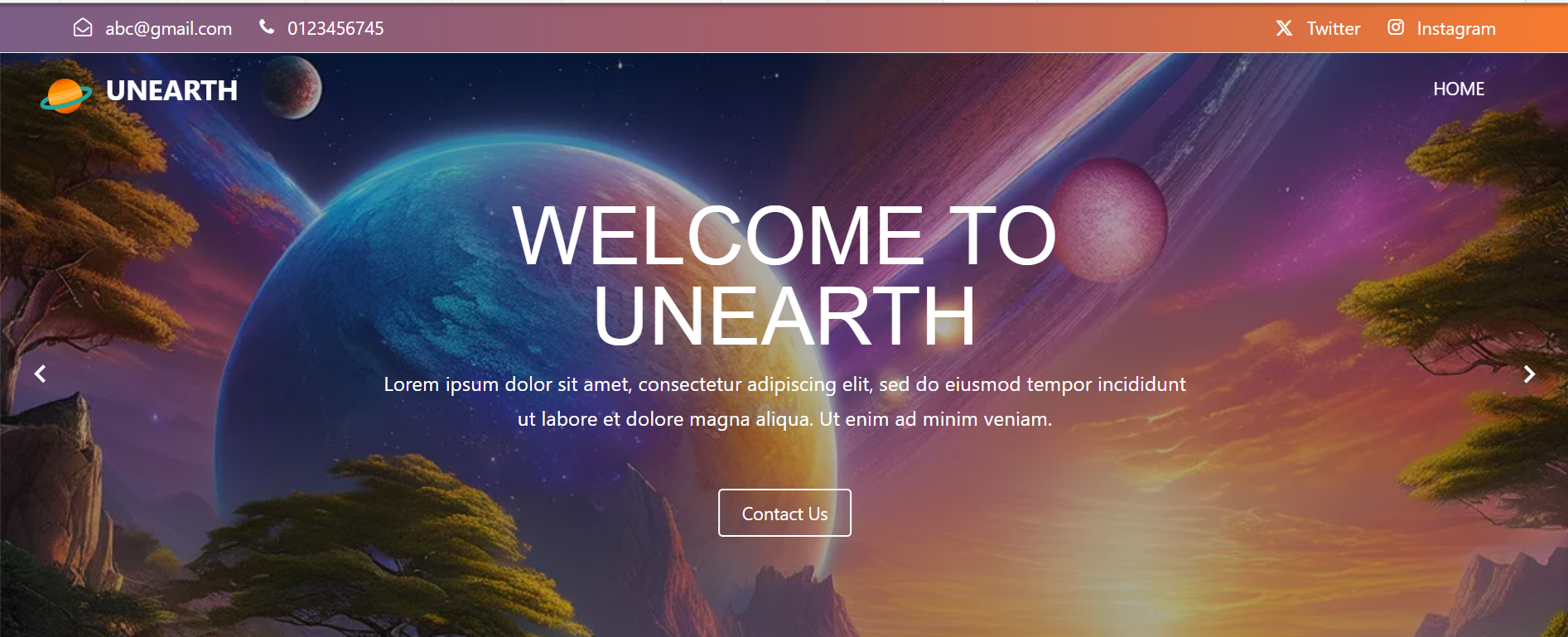The height and width of the screenshot is (637, 1568).
Task: Click the WELCOME TO UNEARTH heading
Action: tap(784, 276)
